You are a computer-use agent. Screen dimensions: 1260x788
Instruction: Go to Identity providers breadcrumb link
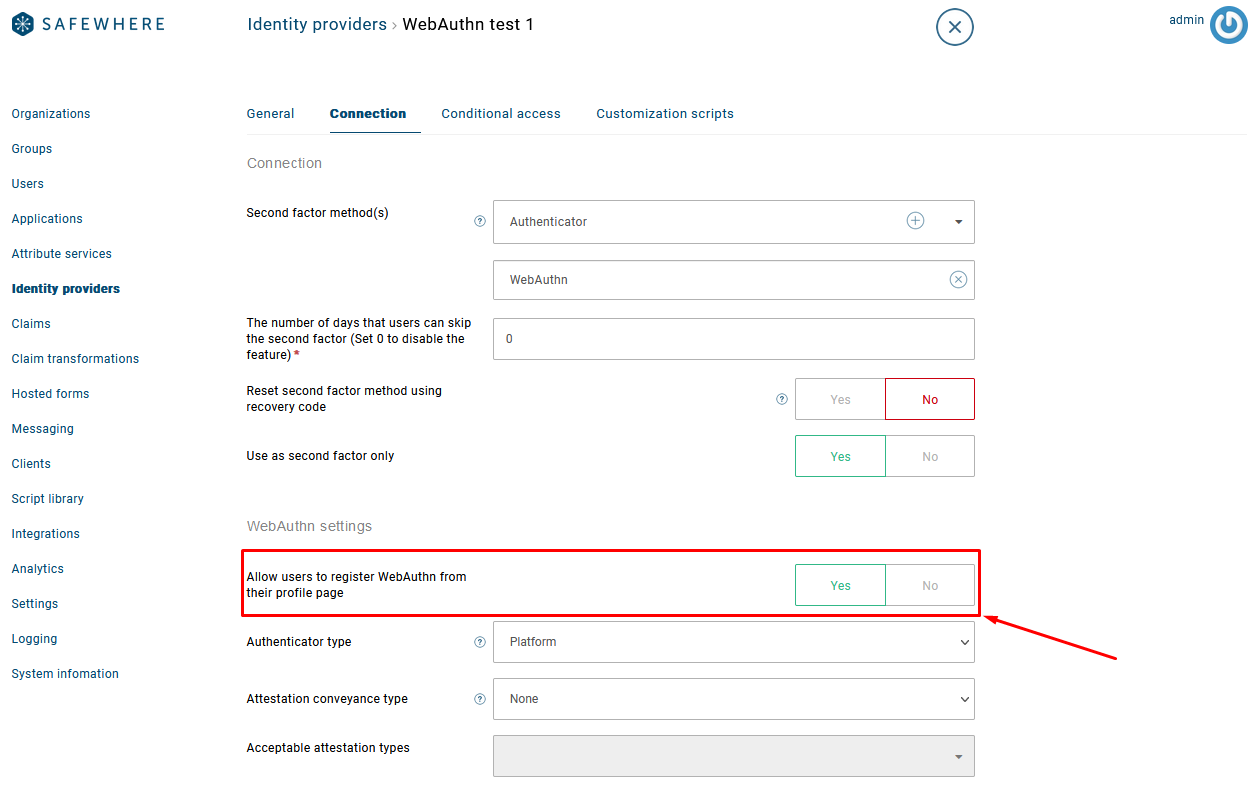click(317, 24)
